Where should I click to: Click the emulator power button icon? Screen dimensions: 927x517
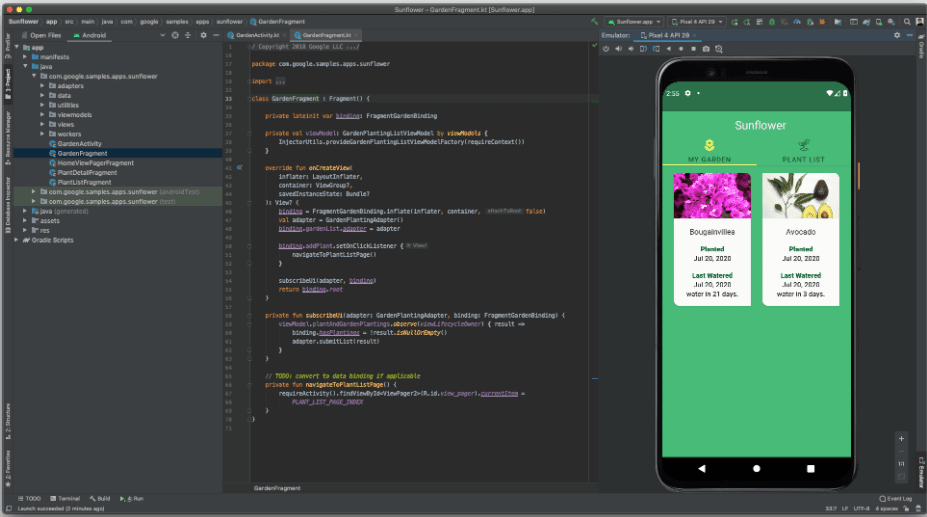point(606,48)
